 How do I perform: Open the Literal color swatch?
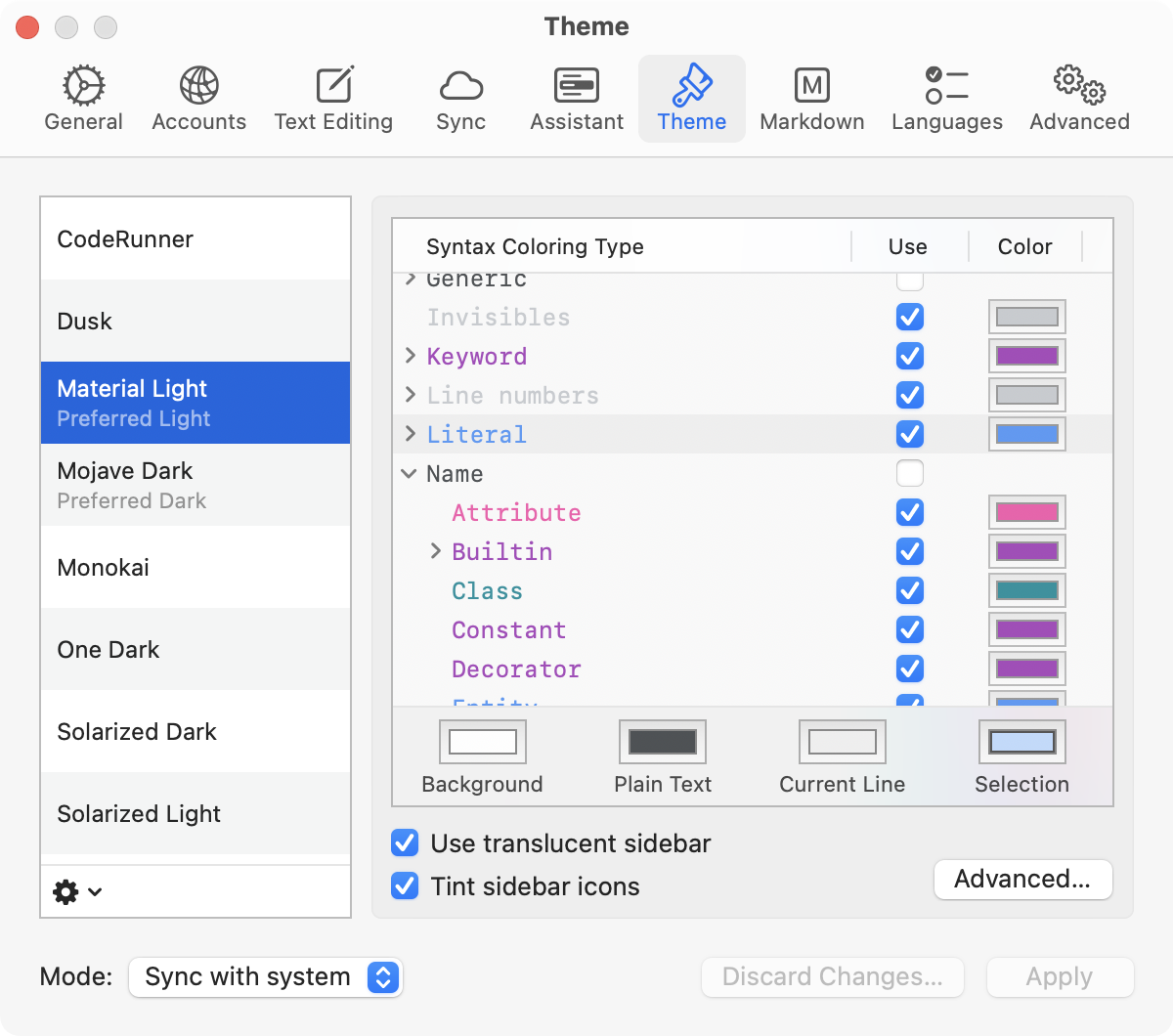(1027, 434)
